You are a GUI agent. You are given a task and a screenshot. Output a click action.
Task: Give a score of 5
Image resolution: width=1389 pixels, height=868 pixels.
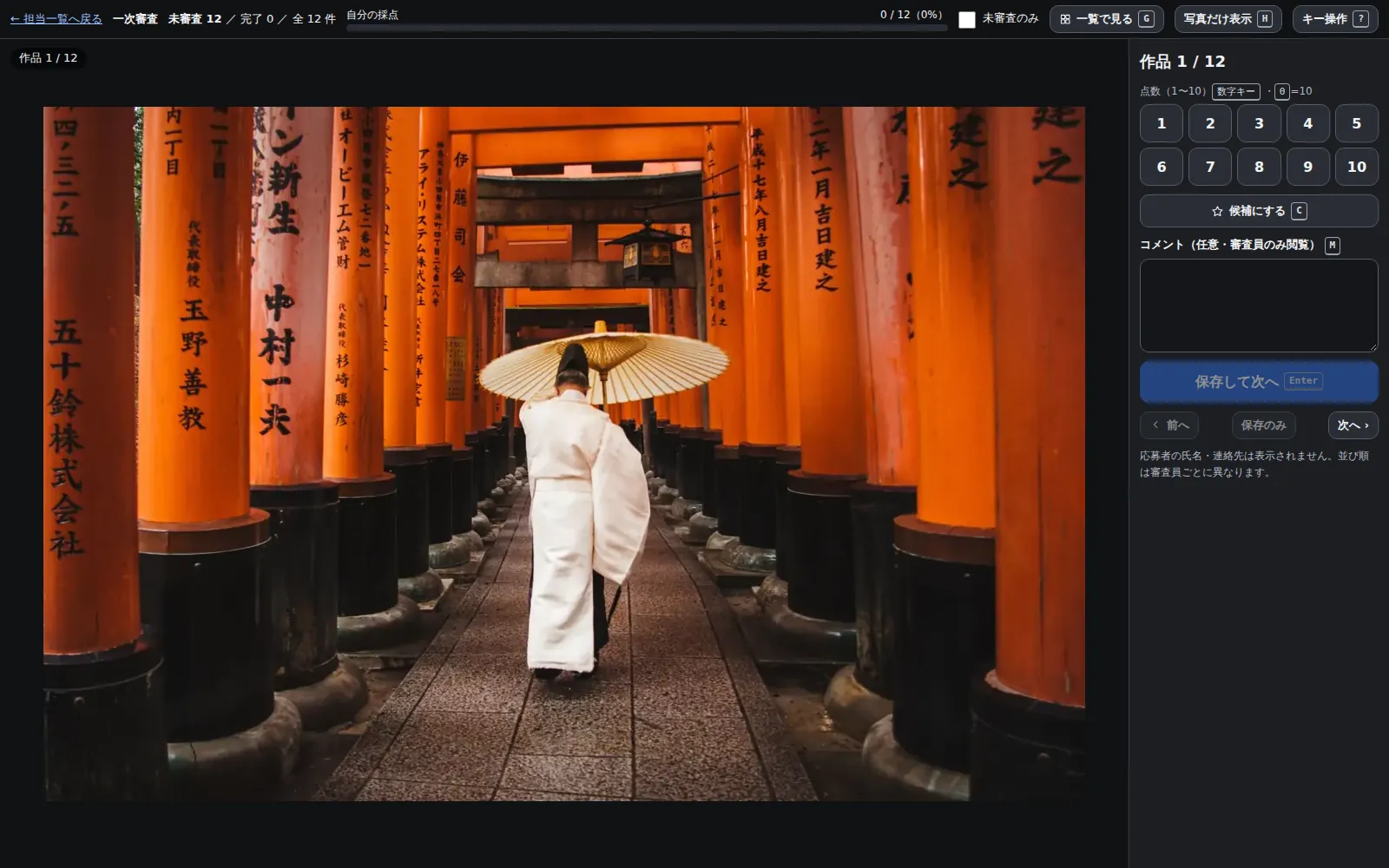tap(1356, 123)
